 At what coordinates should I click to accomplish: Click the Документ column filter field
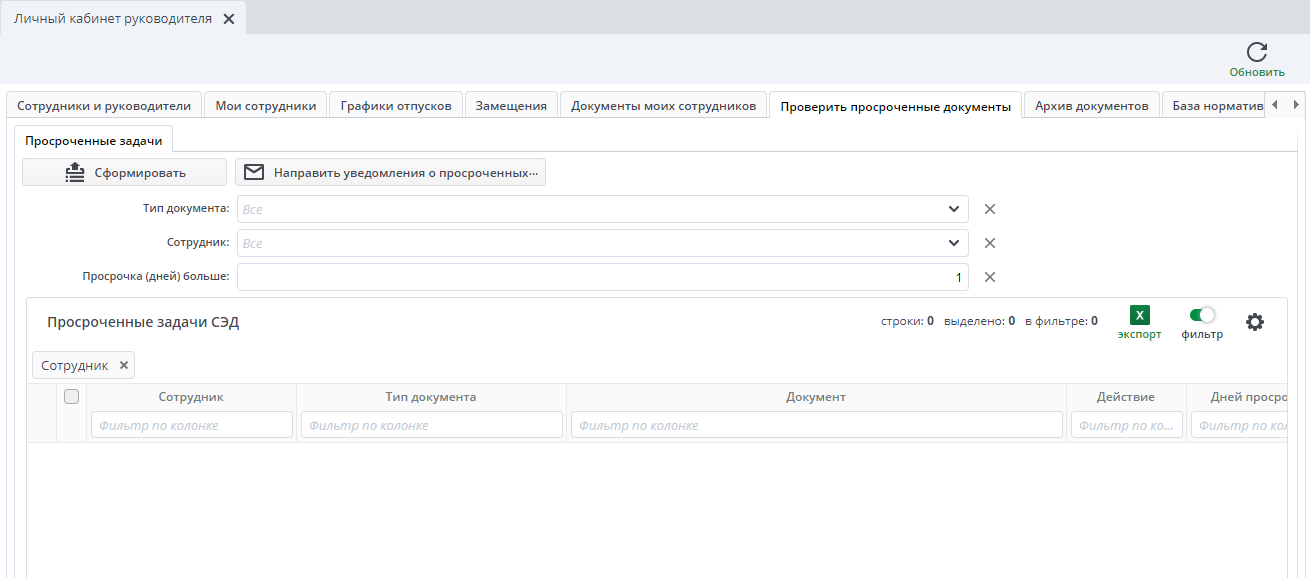pos(816,425)
